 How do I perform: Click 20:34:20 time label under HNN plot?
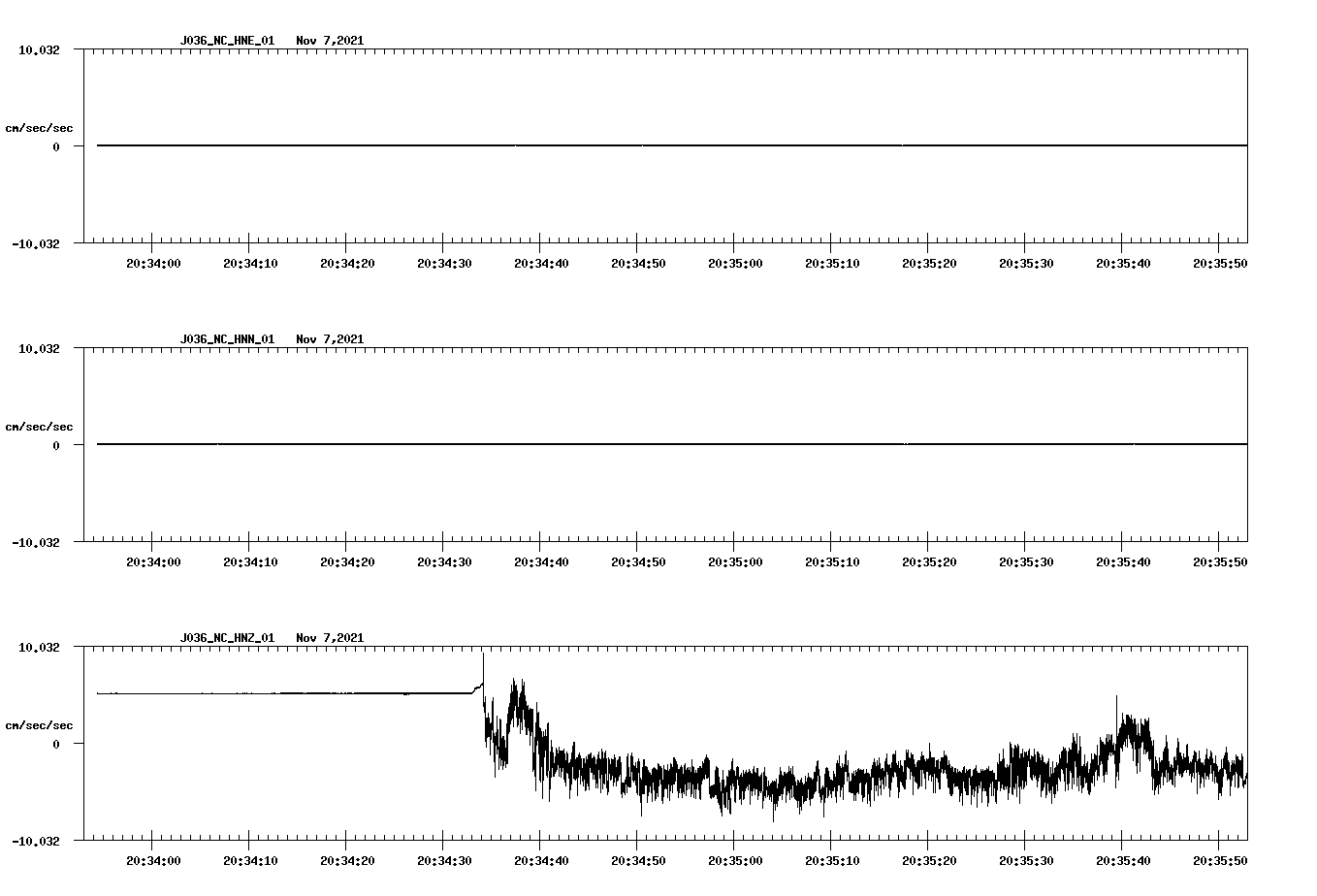point(347,562)
